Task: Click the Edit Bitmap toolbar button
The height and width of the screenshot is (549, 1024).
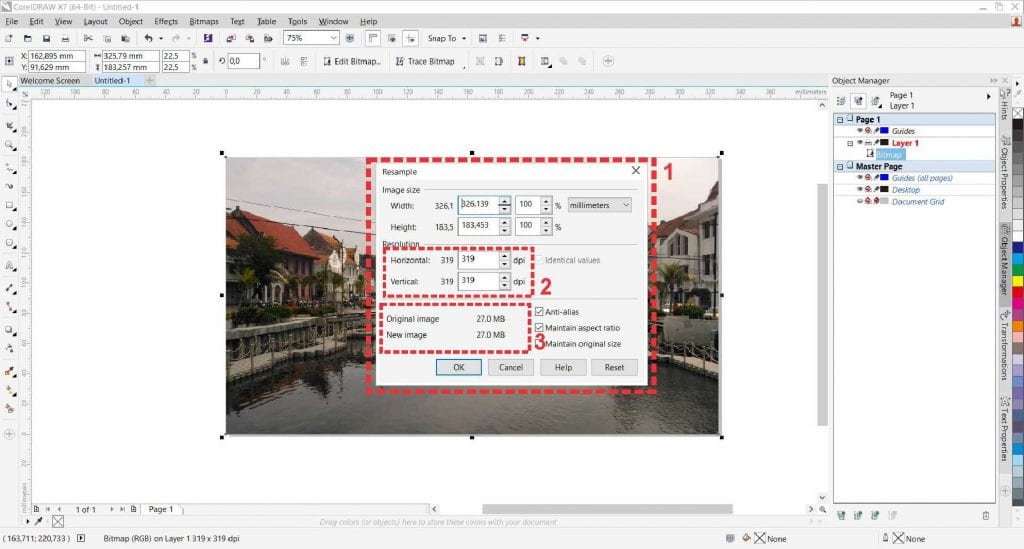Action: click(351, 61)
